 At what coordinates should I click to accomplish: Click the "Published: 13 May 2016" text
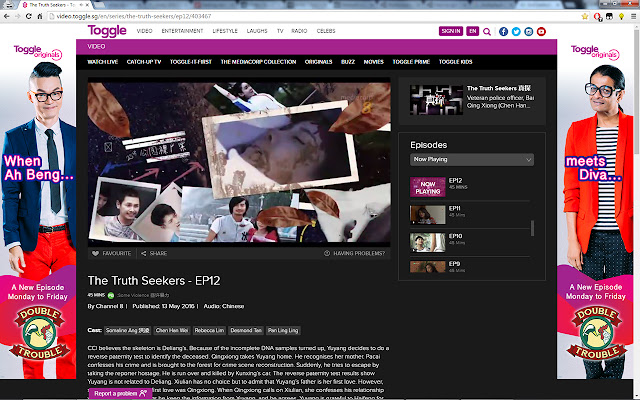(x=163, y=307)
